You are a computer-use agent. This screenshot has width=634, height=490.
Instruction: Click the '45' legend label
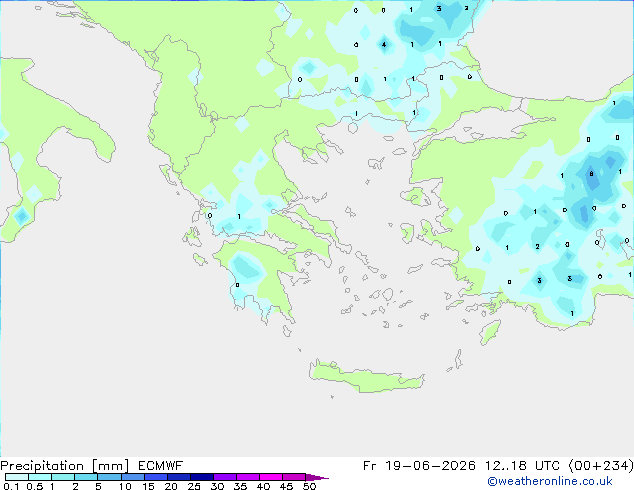coord(286,486)
